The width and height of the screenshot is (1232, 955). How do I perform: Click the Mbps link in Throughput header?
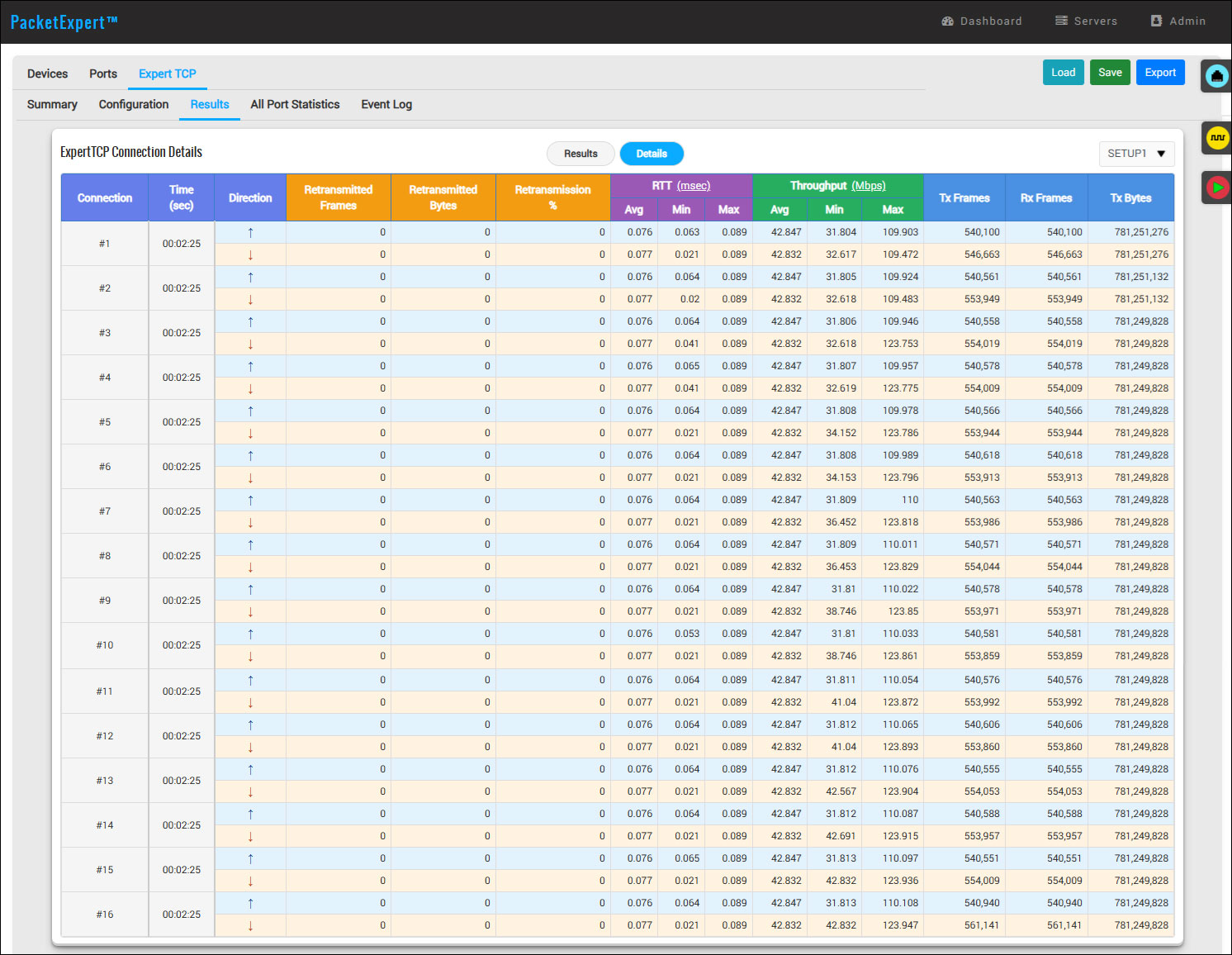868,186
